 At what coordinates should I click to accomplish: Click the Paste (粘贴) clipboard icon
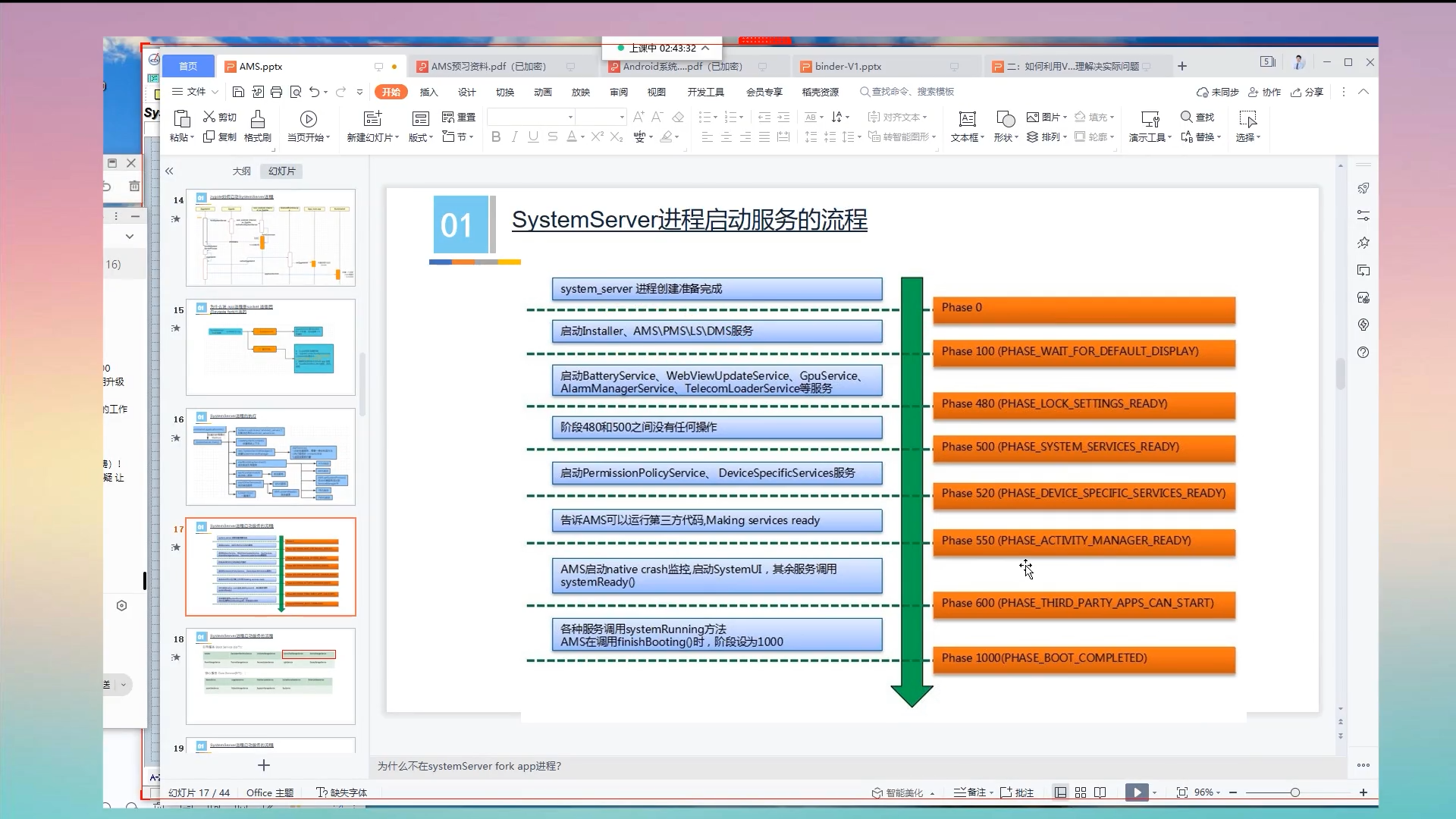[181, 118]
